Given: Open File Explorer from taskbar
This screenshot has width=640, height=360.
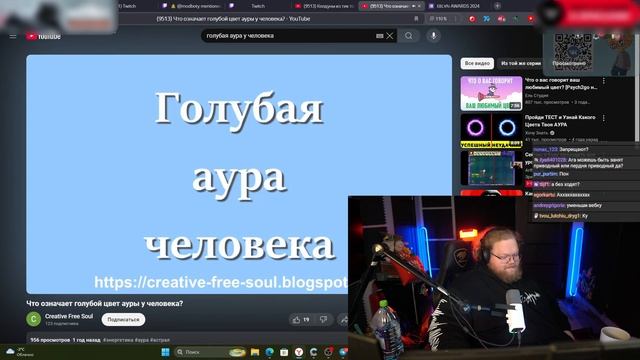Looking at the screenshot, I should [255, 352].
